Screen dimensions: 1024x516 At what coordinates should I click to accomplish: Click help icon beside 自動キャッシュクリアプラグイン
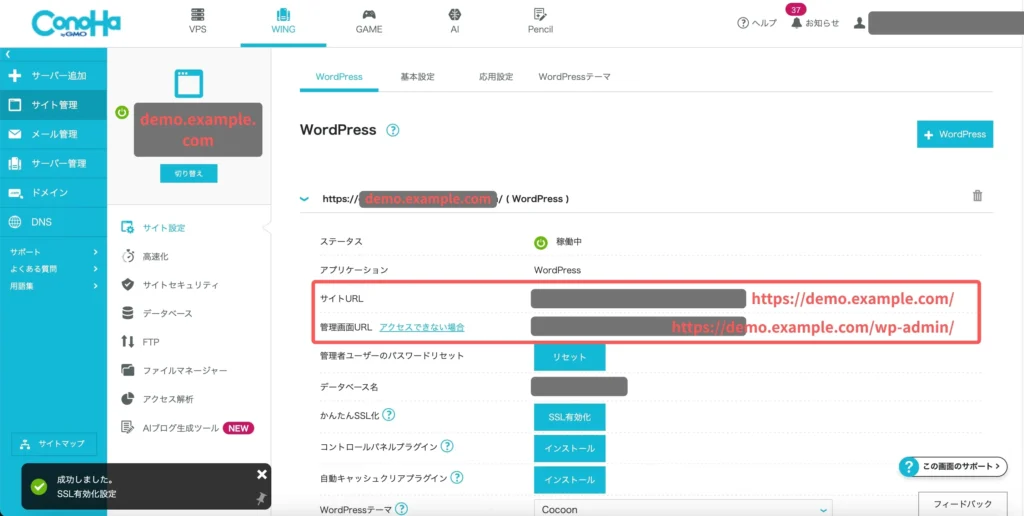(x=457, y=477)
